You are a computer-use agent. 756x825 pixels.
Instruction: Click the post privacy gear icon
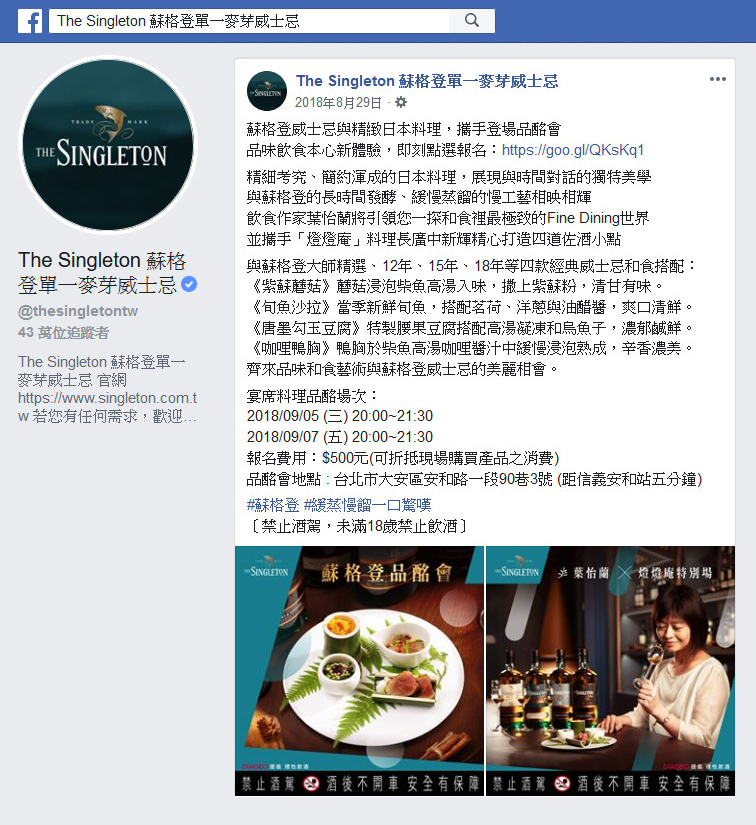[401, 102]
